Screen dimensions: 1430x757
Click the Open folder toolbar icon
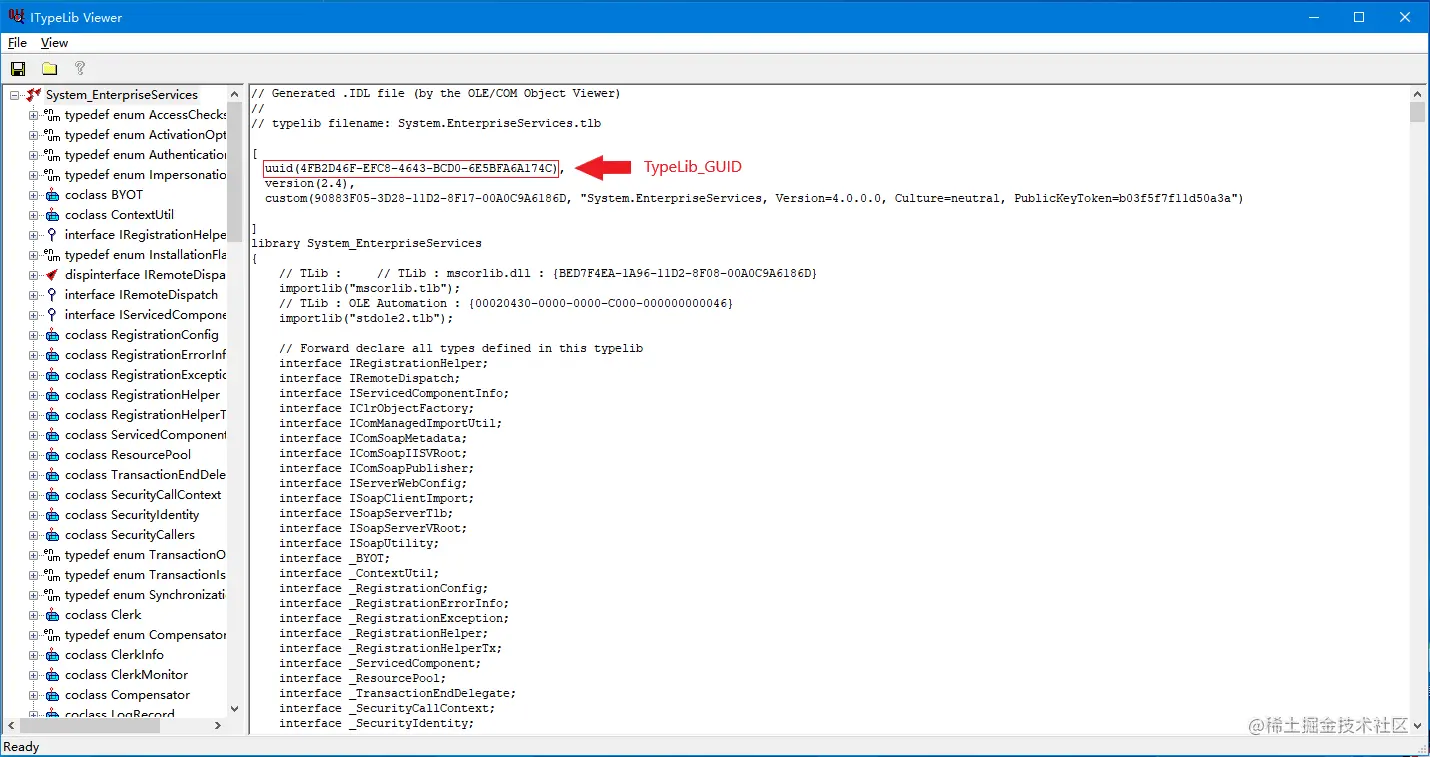49,68
